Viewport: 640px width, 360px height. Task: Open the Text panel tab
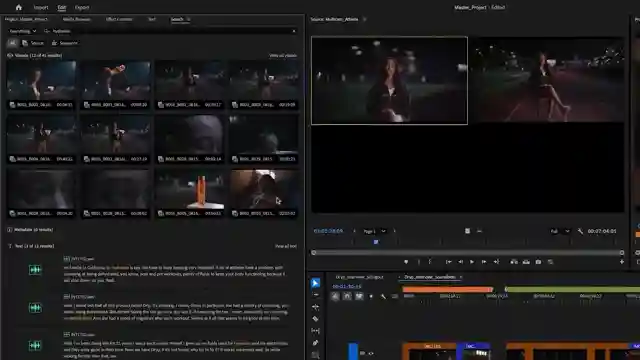tap(151, 19)
